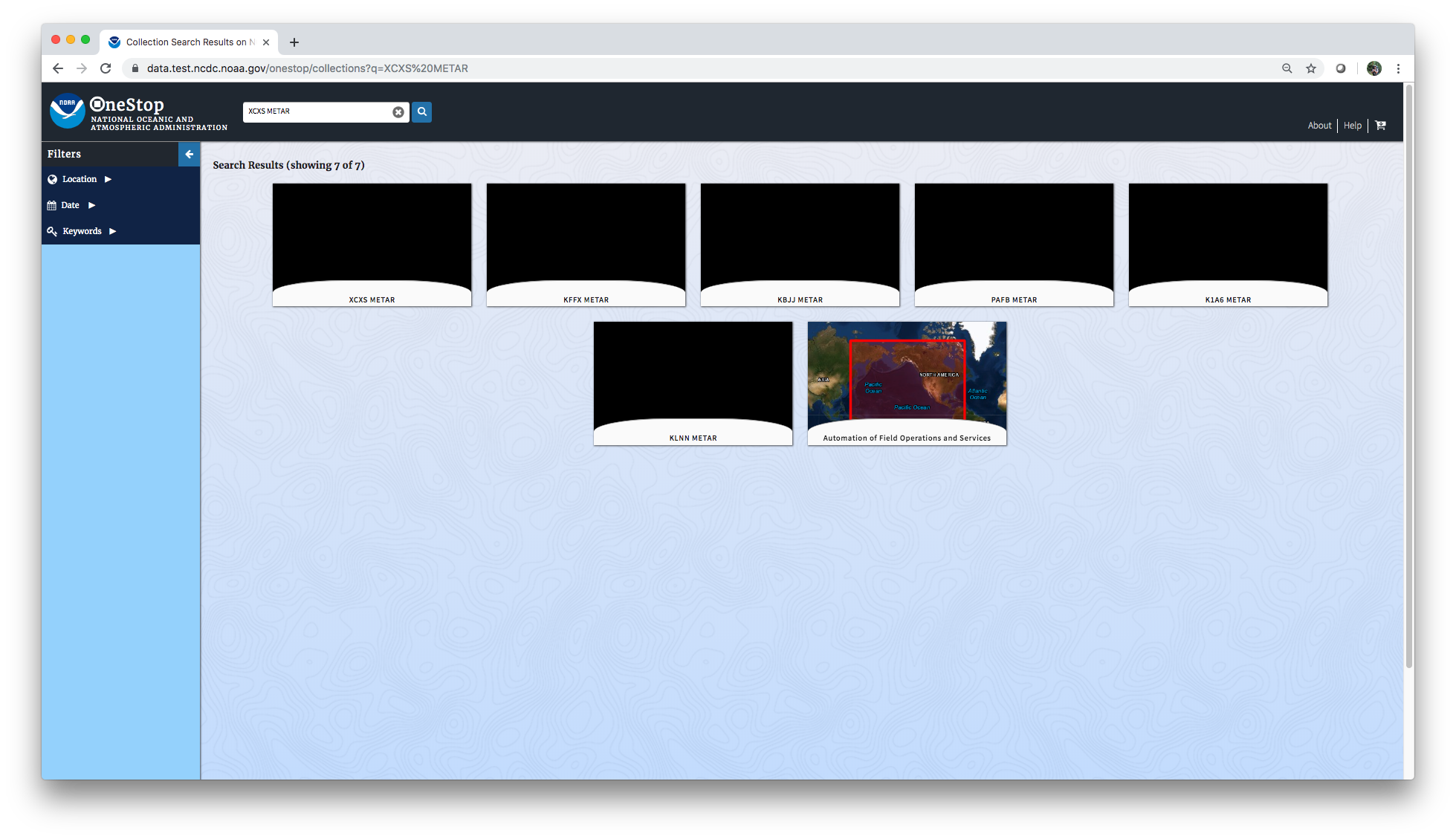Toggle the status indicator icon near the profile
Screen dimensions: 1456x839
pyautogui.click(x=1341, y=68)
